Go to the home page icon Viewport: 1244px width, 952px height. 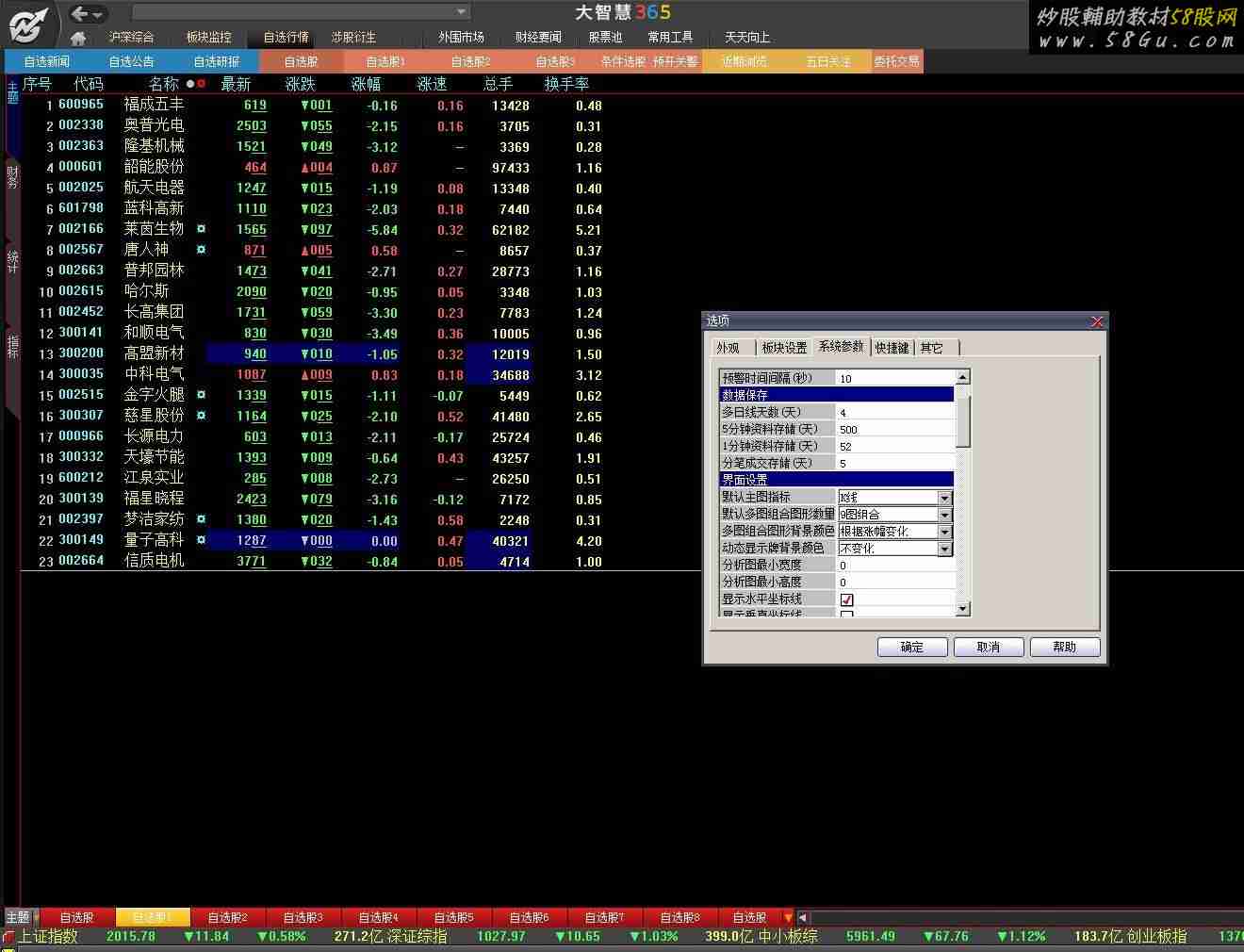point(78,38)
